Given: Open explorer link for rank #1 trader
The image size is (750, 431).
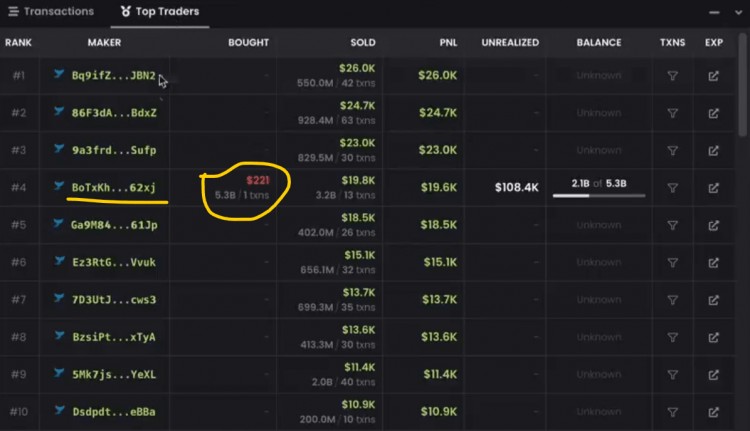Looking at the screenshot, I should [713, 76].
